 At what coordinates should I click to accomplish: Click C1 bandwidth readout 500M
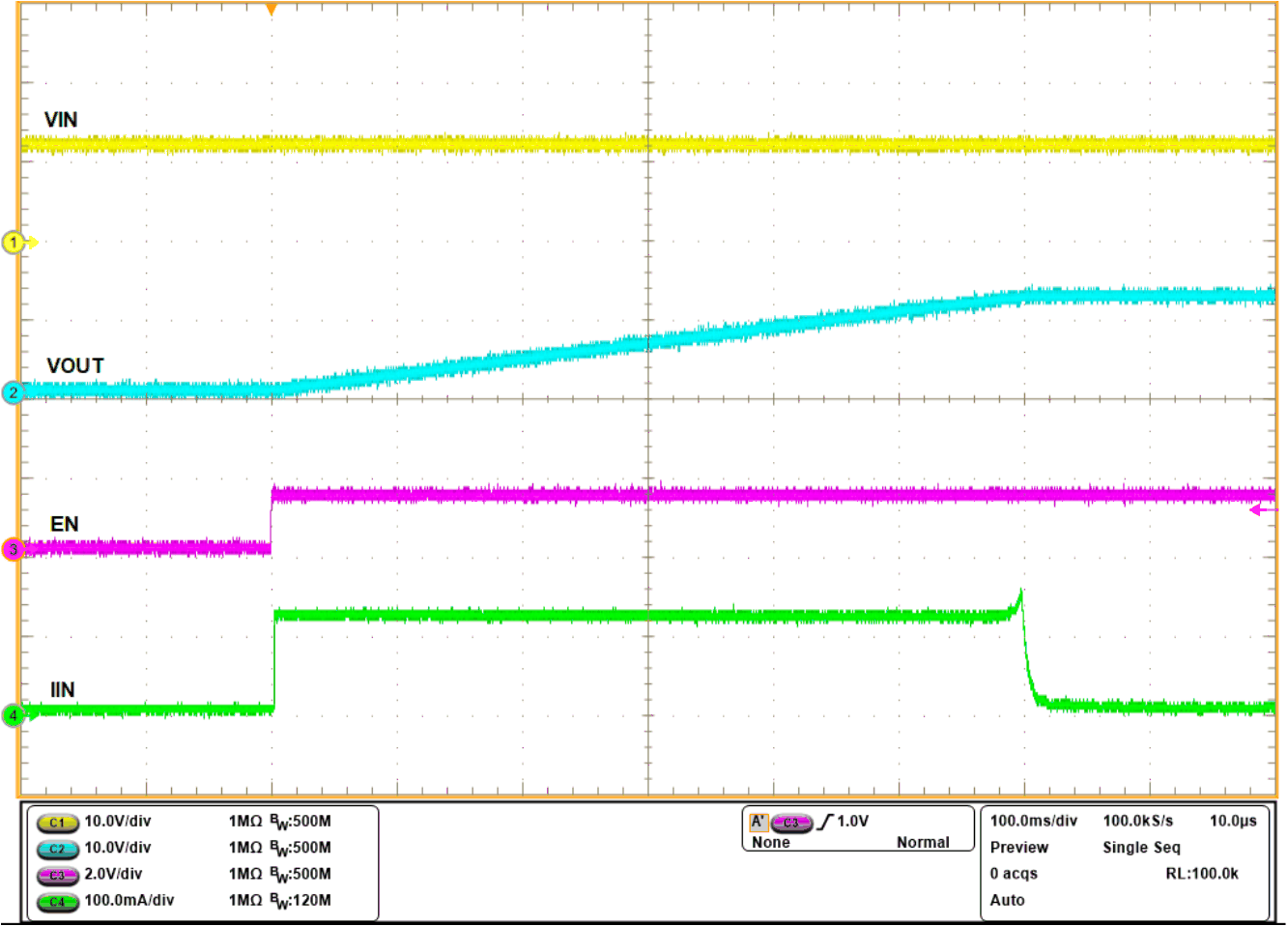pyautogui.click(x=301, y=822)
